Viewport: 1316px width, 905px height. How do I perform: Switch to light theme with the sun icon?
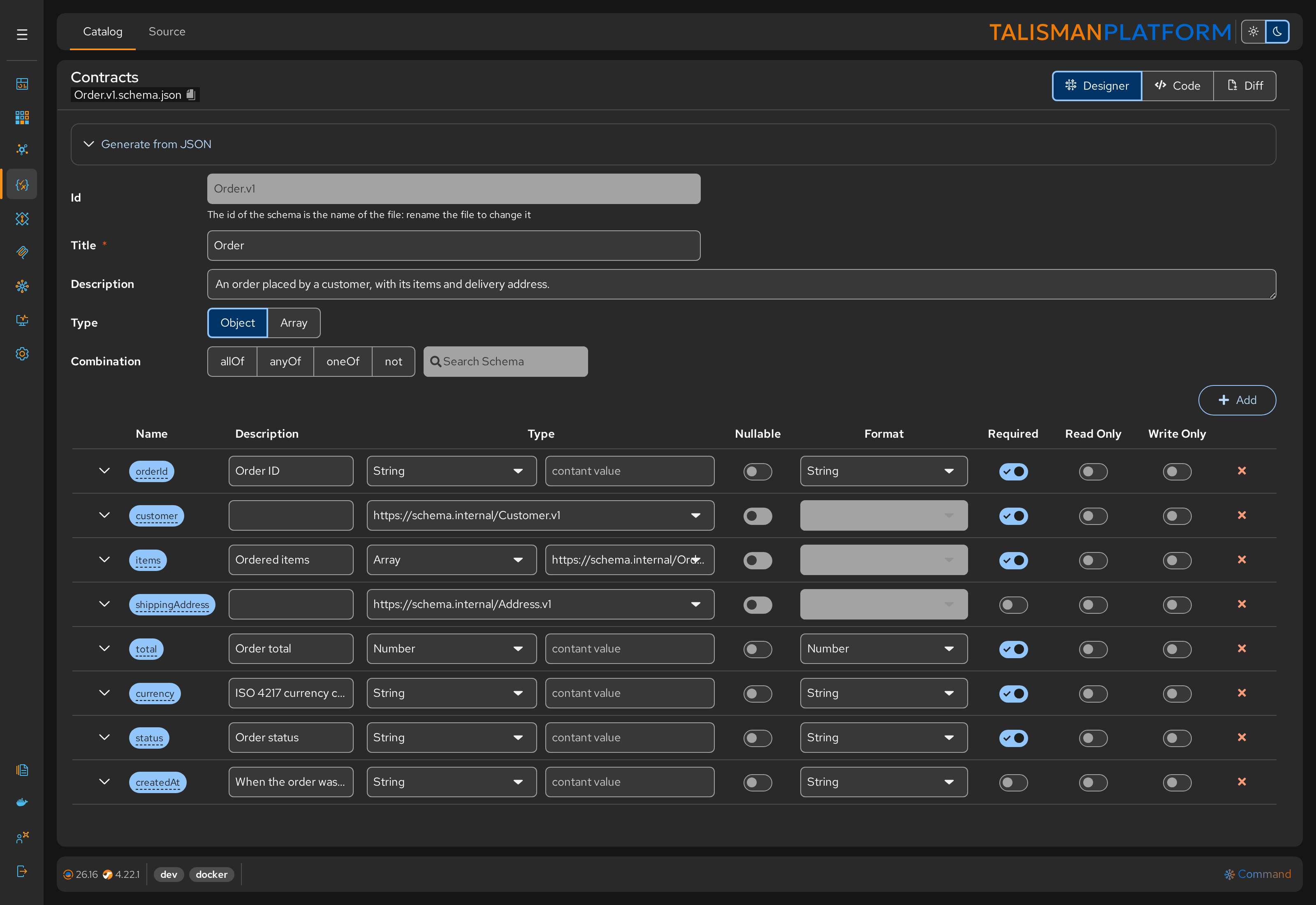point(1253,32)
